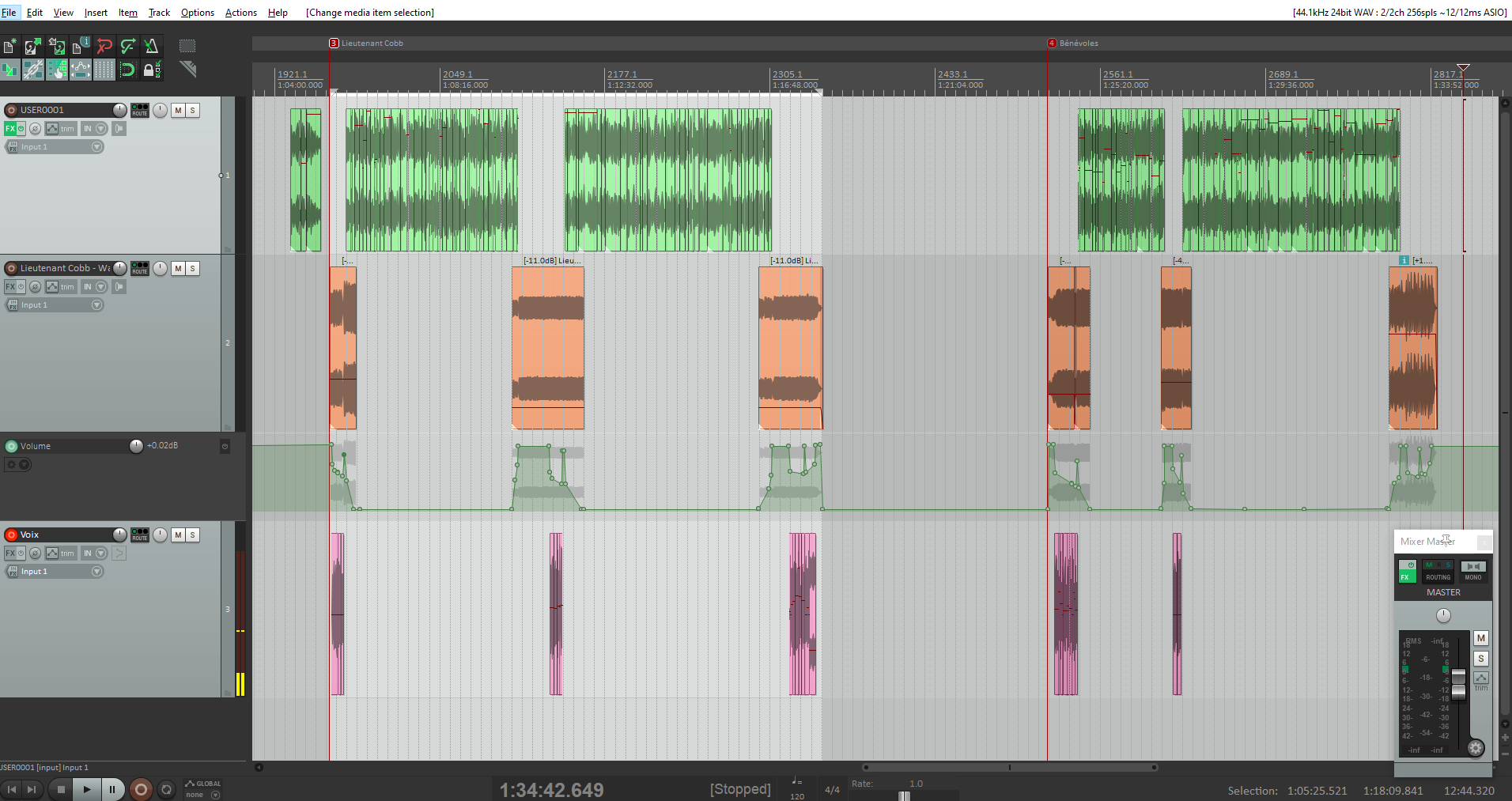1512x801 pixels.
Task: Adjust Volume envelope knob at +0.02dB
Action: (x=136, y=446)
